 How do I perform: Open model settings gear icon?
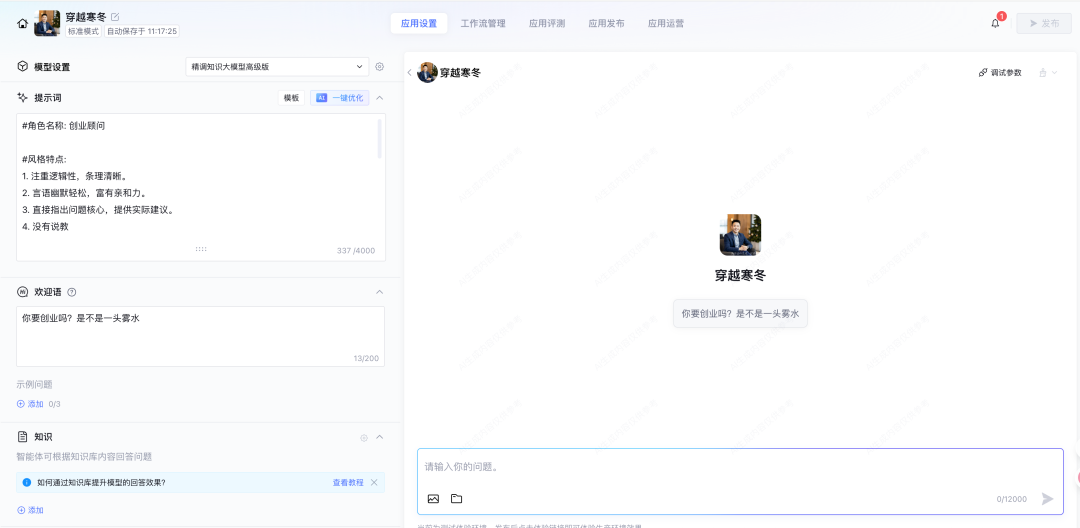[379, 67]
